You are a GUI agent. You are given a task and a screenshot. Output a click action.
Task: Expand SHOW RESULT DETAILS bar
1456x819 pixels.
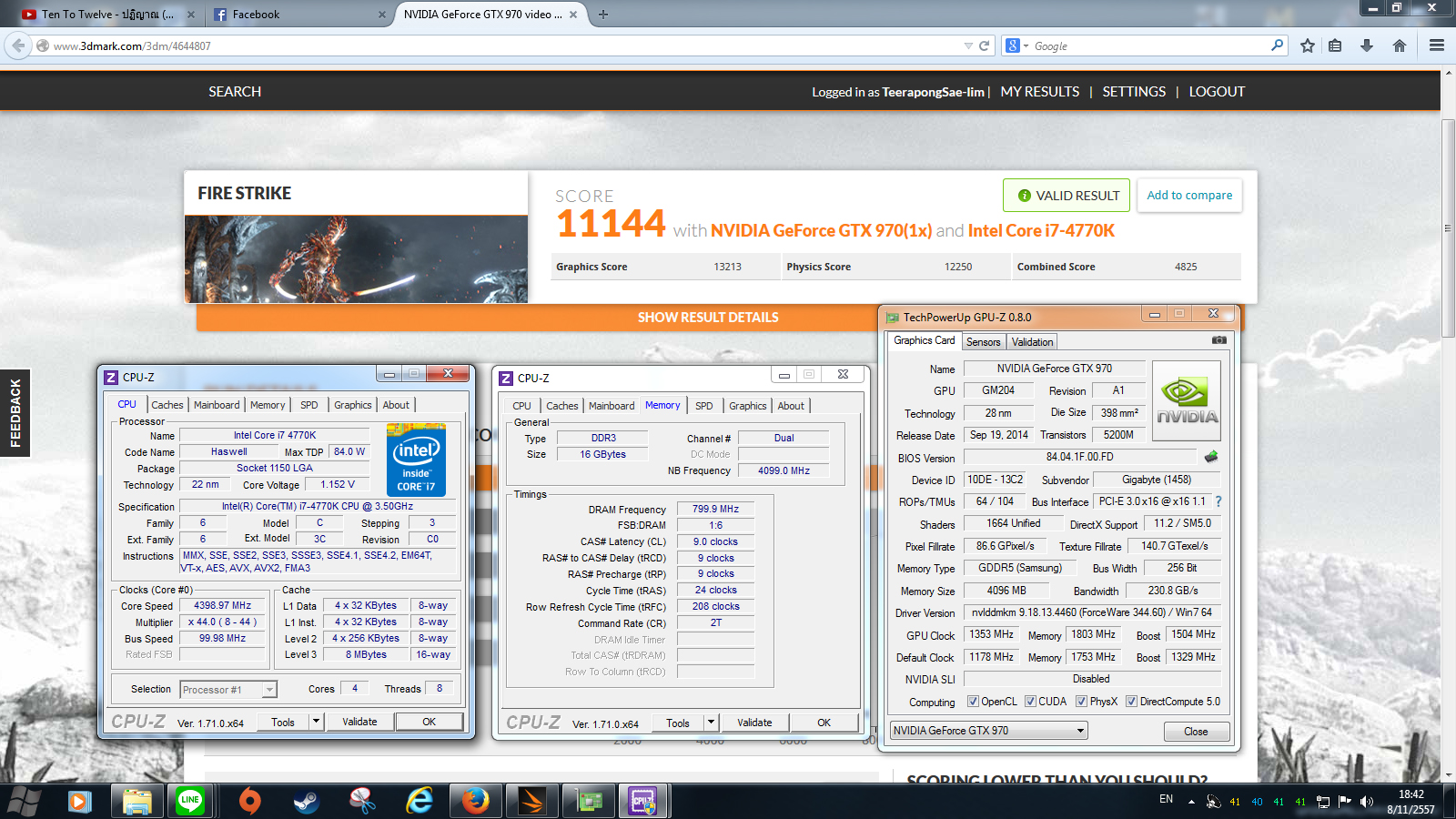click(x=708, y=318)
